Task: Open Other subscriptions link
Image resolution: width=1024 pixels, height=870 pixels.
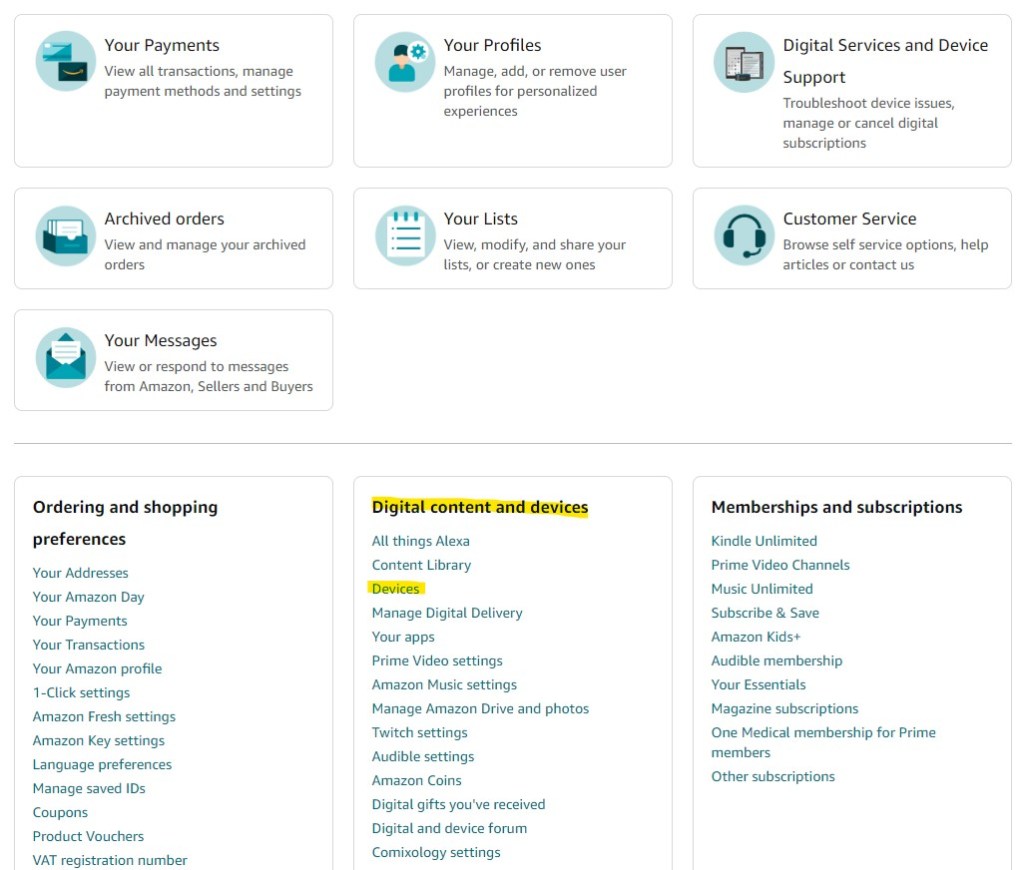Action: pos(773,777)
